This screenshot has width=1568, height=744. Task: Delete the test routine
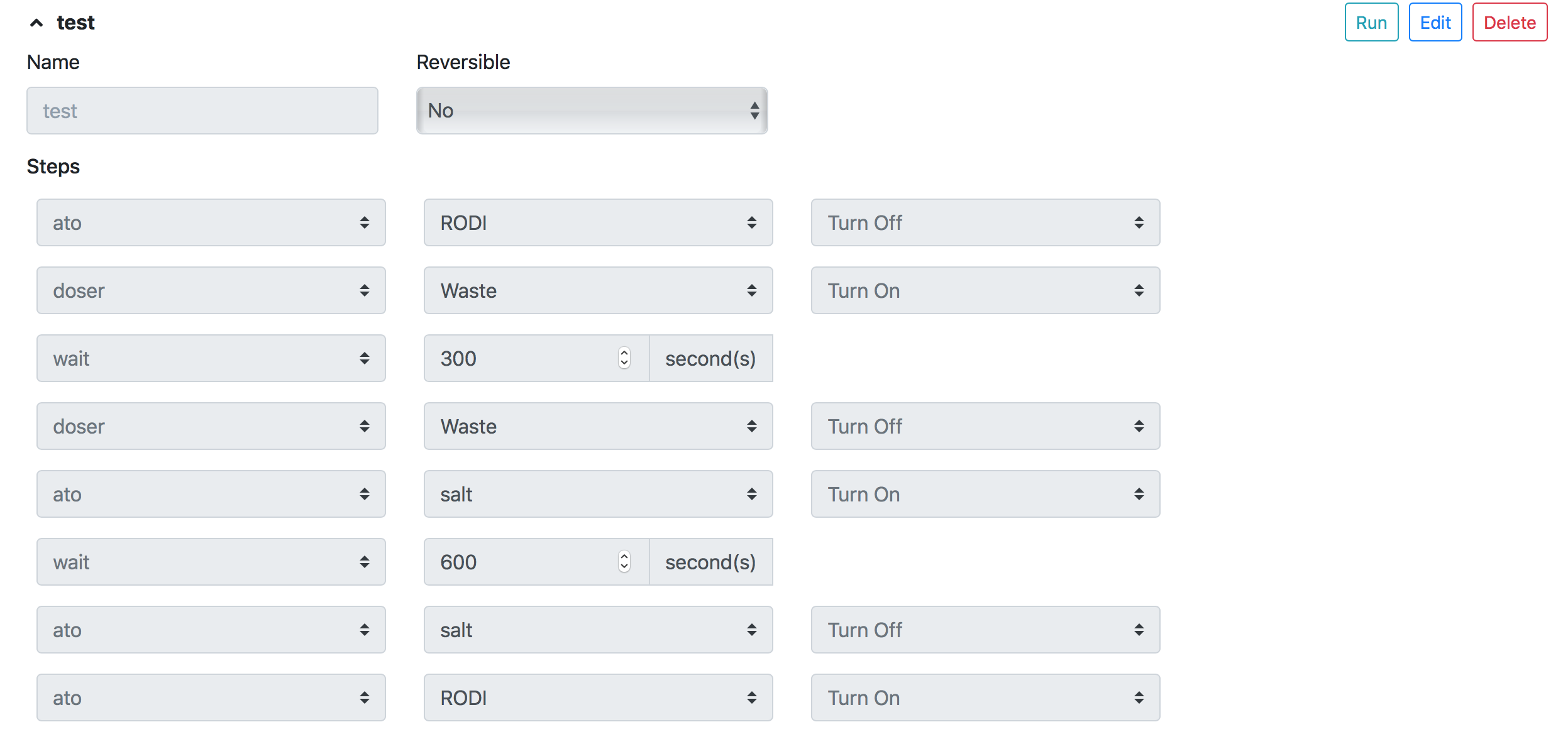click(1510, 21)
